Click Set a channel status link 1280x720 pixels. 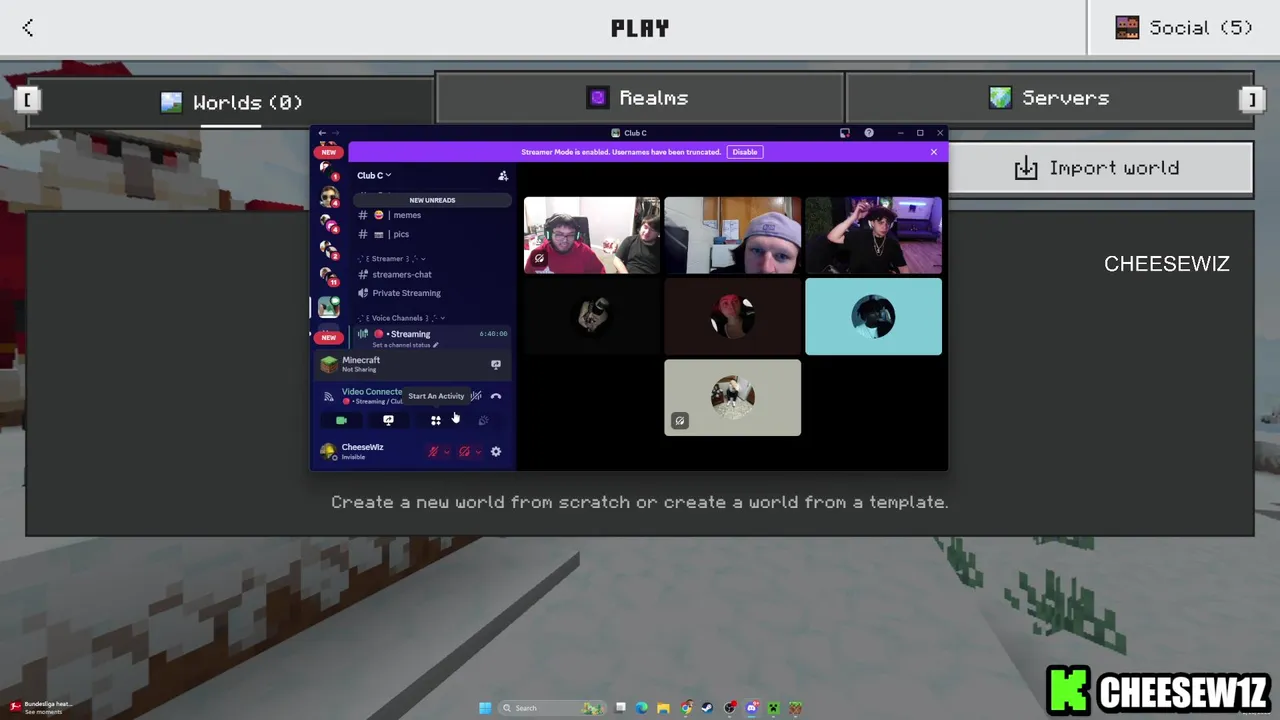click(404, 345)
